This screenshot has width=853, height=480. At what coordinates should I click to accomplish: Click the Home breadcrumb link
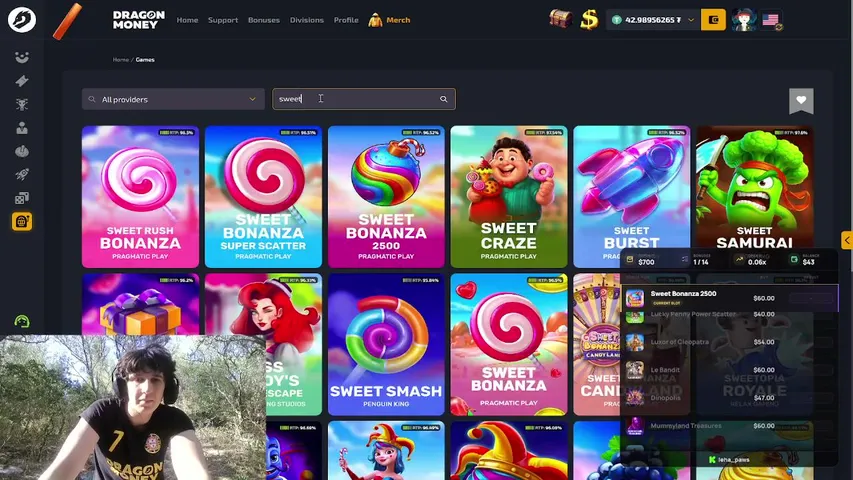tap(121, 60)
